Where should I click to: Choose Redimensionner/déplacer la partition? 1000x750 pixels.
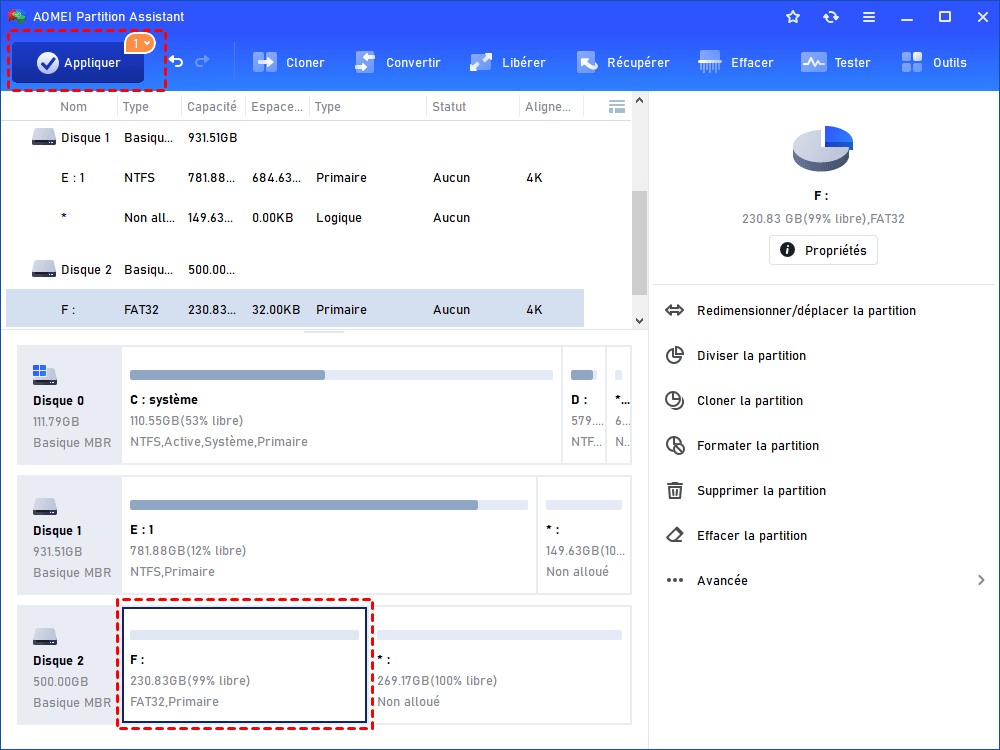(805, 311)
